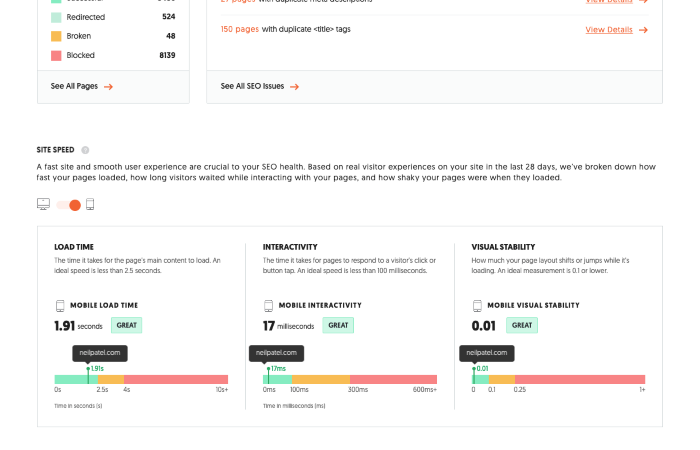
Task: Click the arrow beside duplicate title View Details
Action: tap(643, 30)
